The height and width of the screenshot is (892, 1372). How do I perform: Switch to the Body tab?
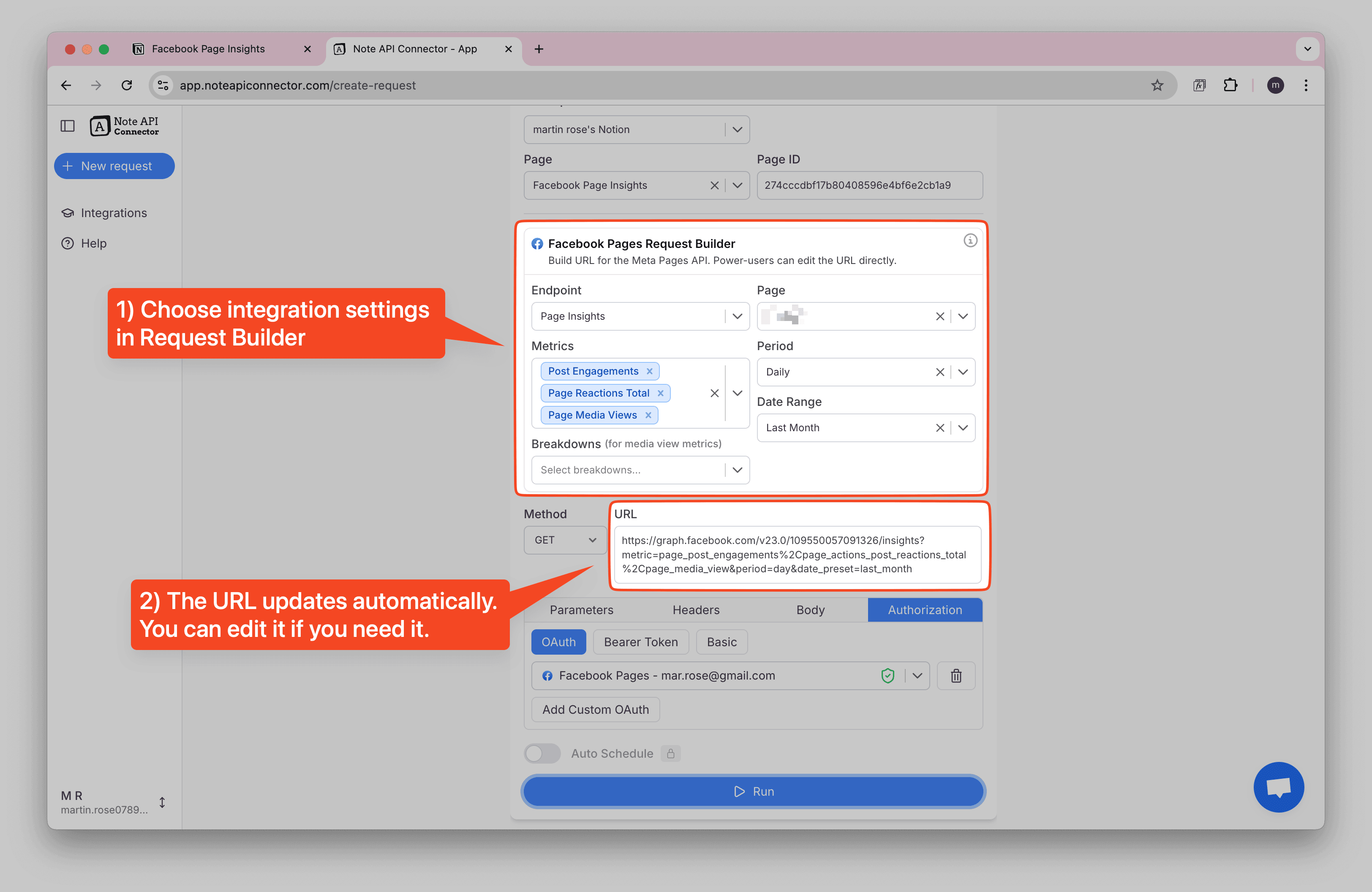pos(810,609)
